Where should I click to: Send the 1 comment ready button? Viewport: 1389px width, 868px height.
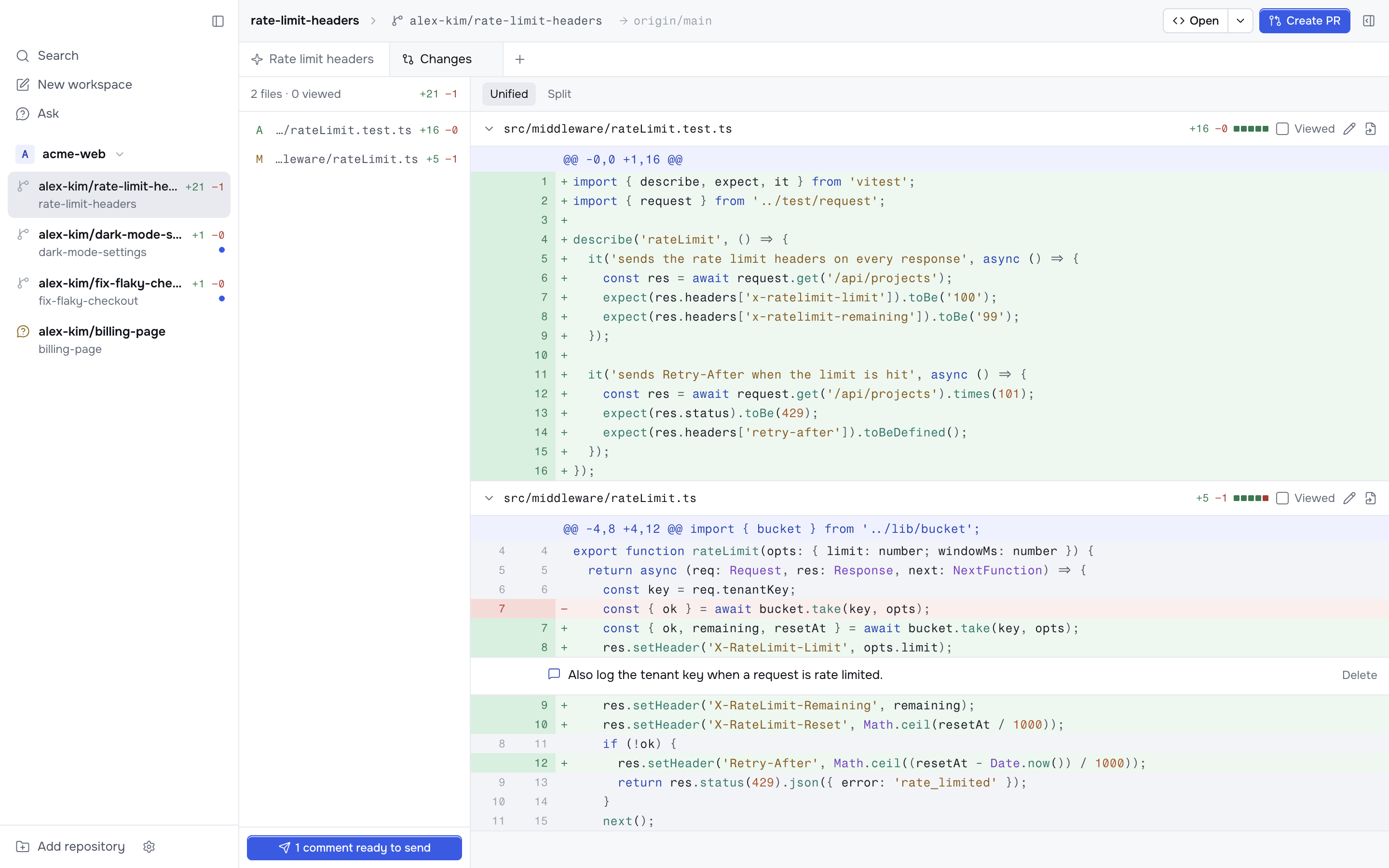pyautogui.click(x=354, y=848)
